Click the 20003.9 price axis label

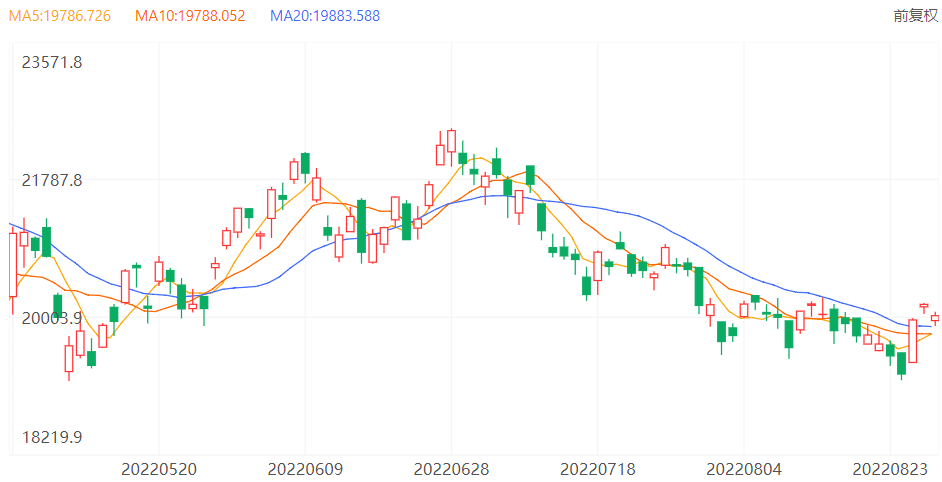(52, 318)
